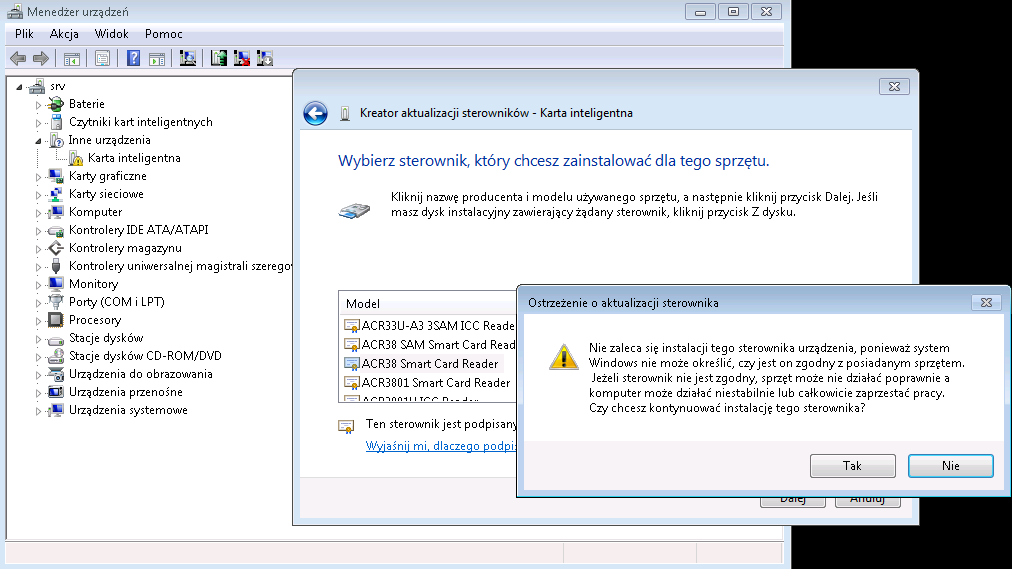Open the Akcja menu
This screenshot has height=569, width=1012.
[x=64, y=34]
